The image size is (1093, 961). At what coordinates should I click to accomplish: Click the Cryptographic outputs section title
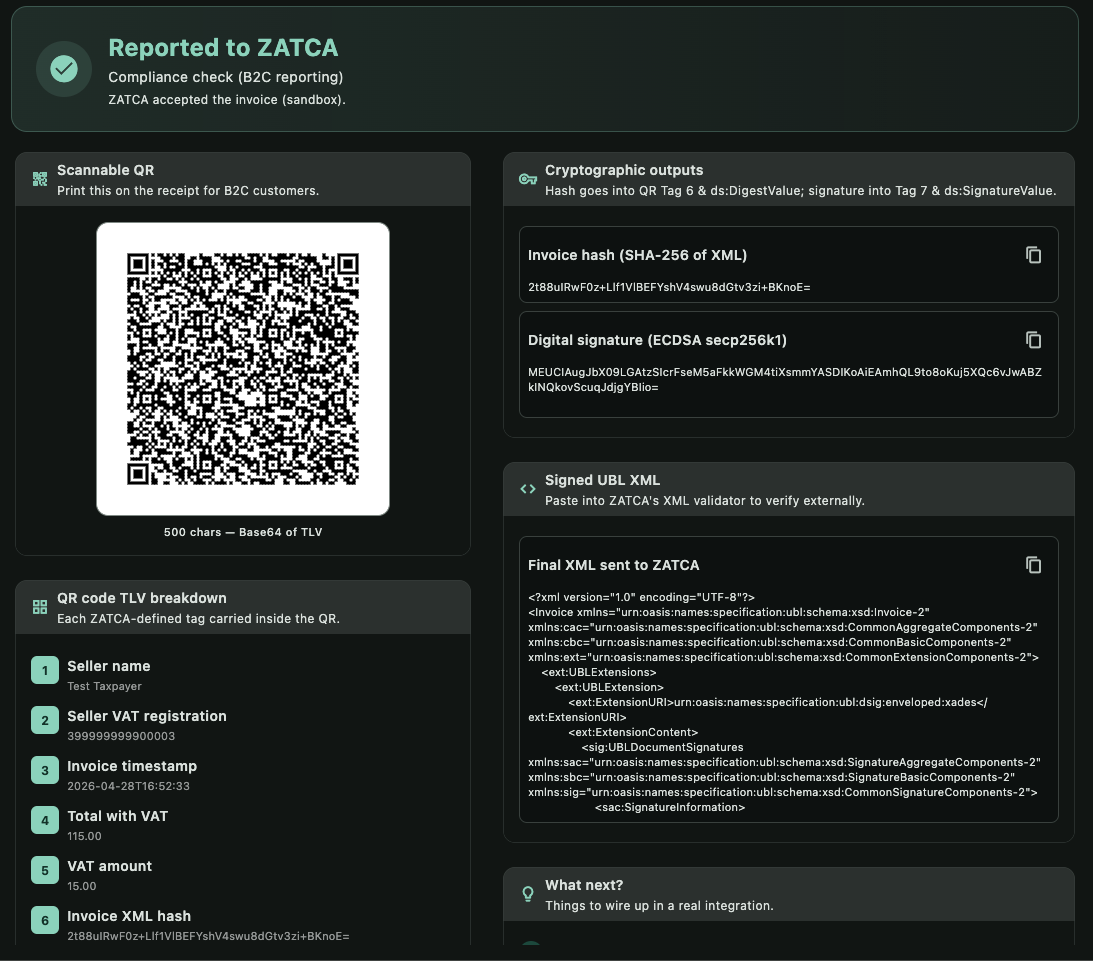click(624, 170)
